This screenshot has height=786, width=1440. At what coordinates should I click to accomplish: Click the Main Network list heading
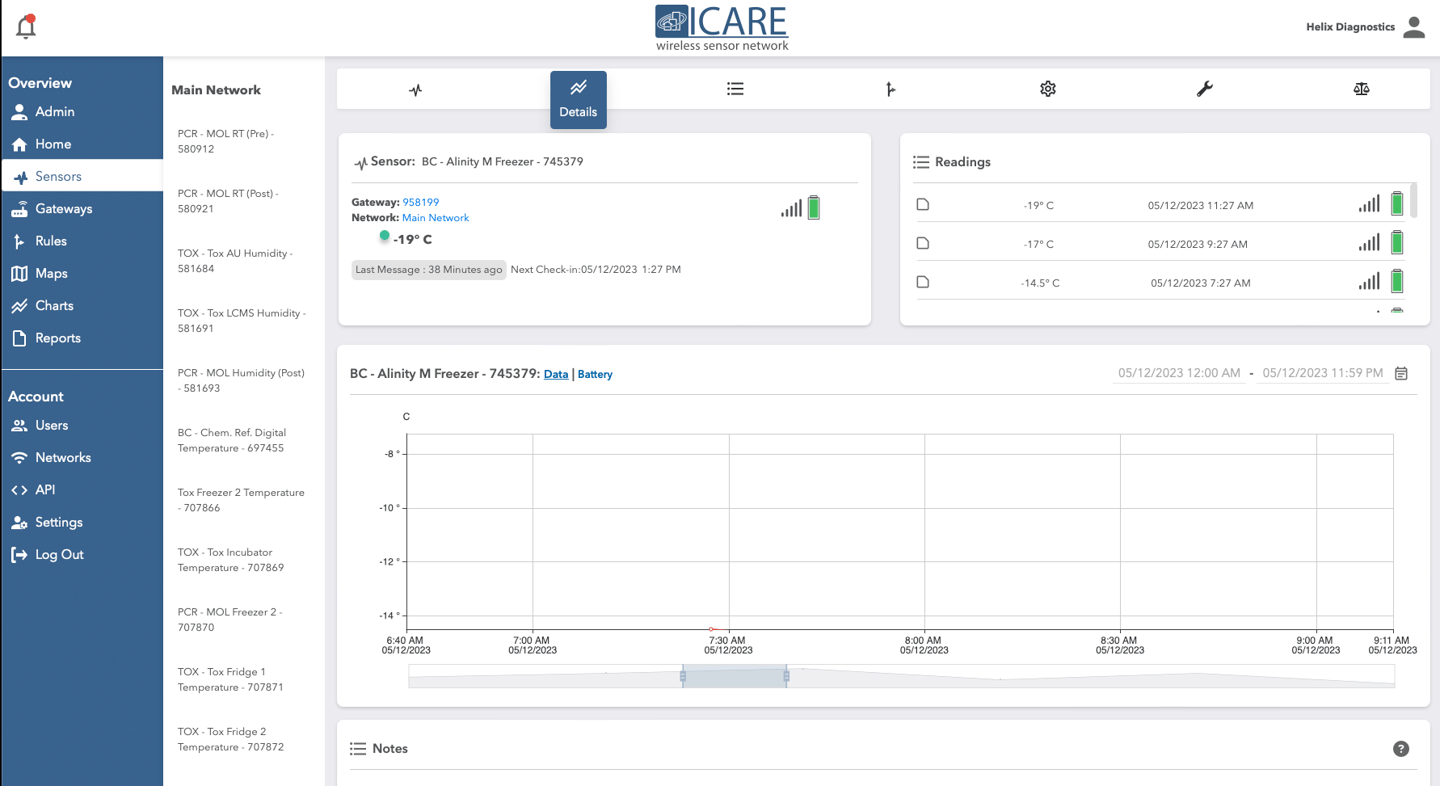(216, 90)
